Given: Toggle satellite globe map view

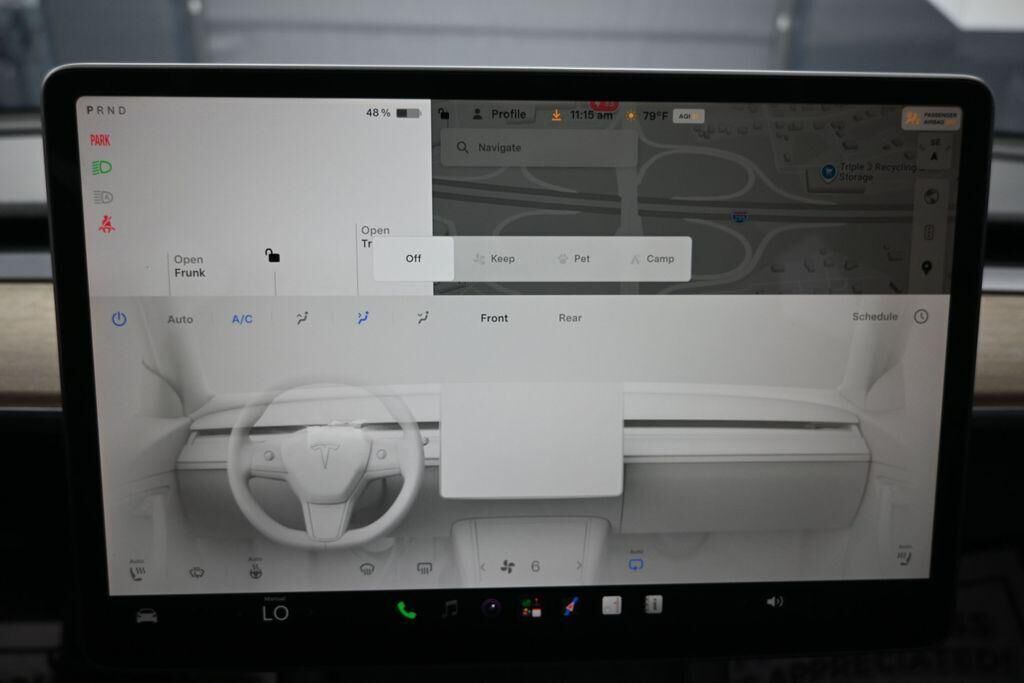Looking at the screenshot, I should pos(931,197).
